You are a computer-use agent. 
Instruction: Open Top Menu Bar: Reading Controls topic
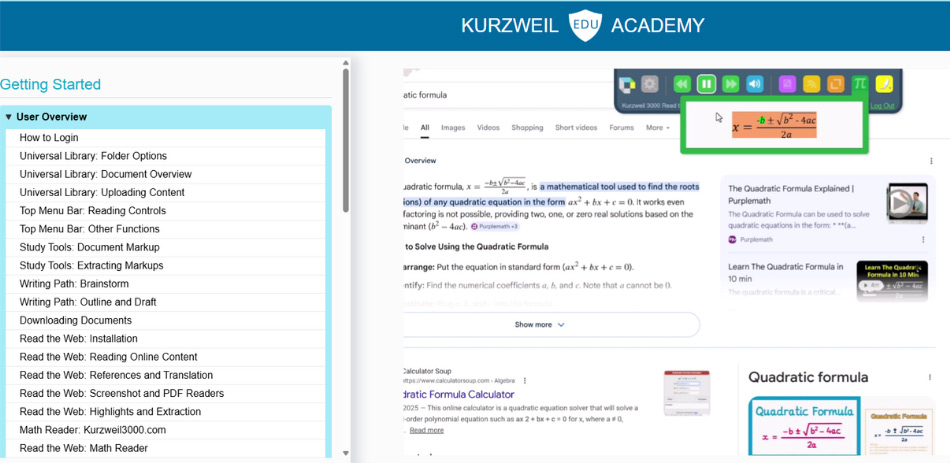(x=165, y=211)
